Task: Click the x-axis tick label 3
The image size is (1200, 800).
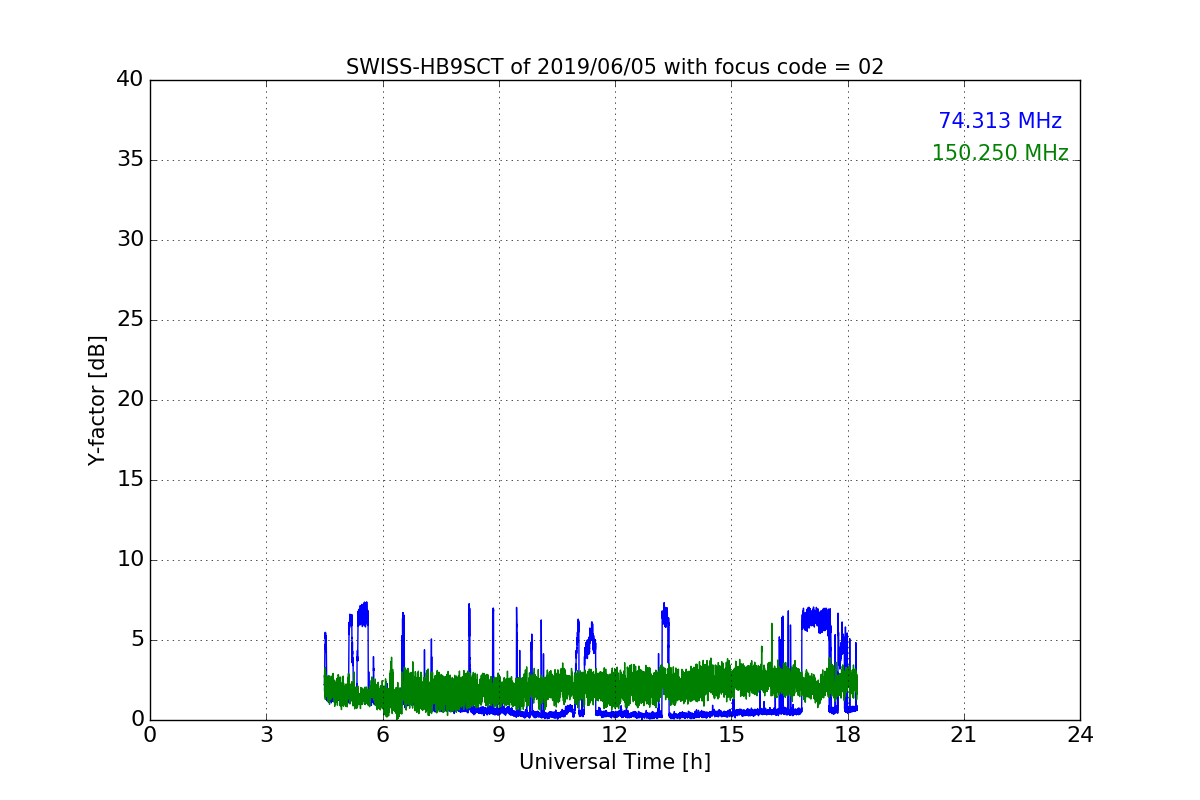Action: point(266,735)
